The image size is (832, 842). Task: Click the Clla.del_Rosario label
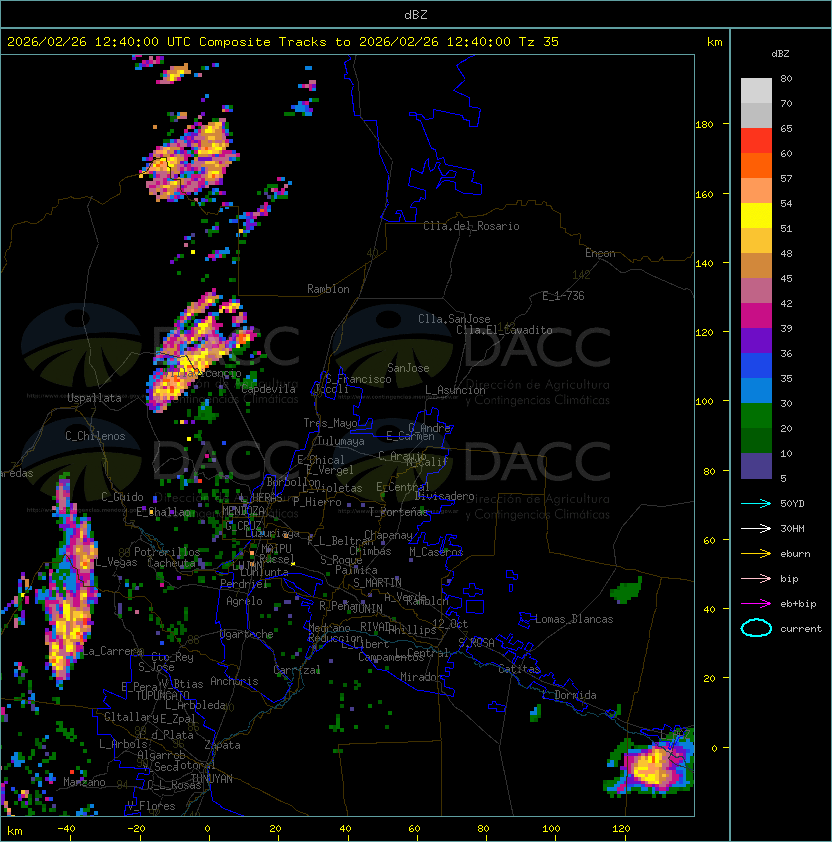pos(471,226)
